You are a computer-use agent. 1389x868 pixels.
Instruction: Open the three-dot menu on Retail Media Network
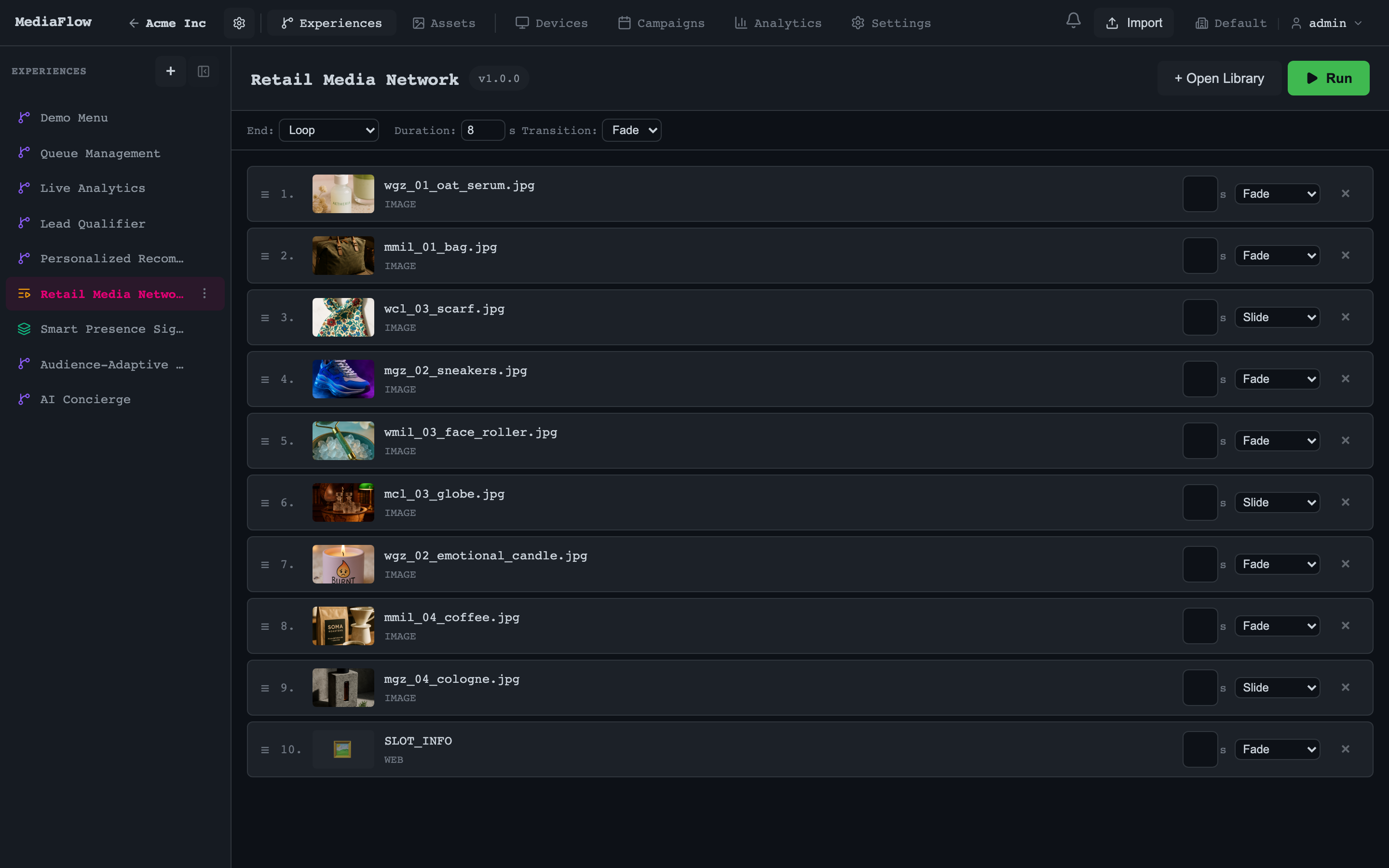point(204,293)
